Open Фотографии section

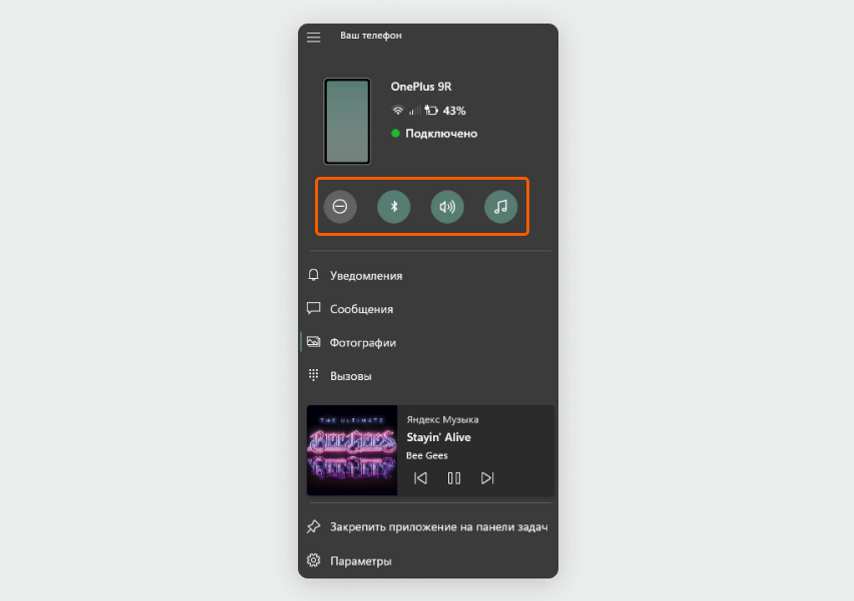tap(428, 343)
